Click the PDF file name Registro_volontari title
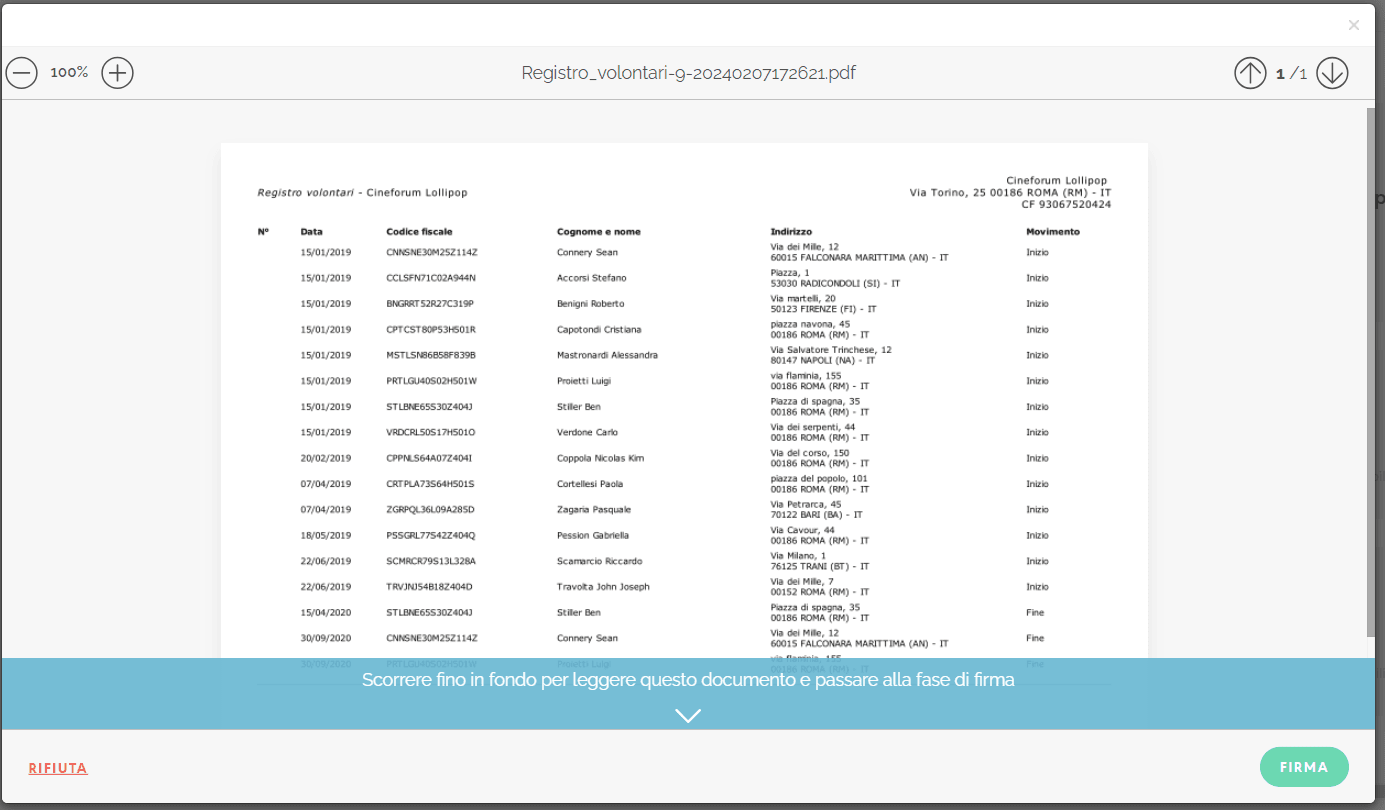Screen dimensions: 1385x810 coord(688,73)
